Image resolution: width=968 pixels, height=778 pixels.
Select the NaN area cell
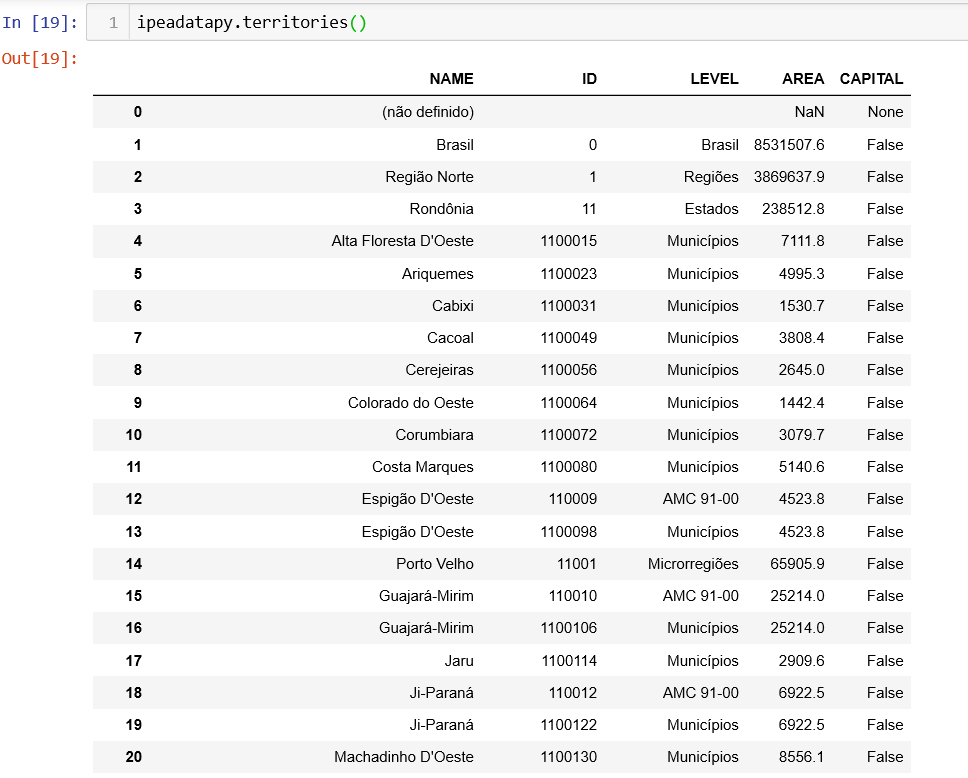tap(809, 112)
